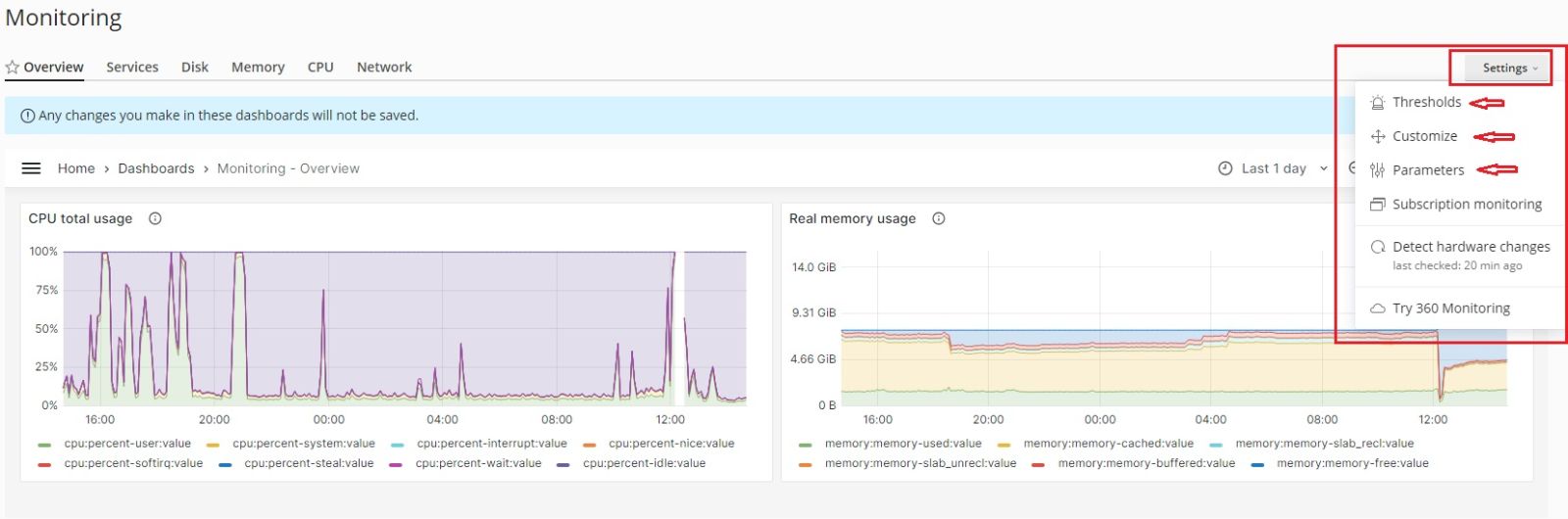Click the Try 360 Monitoring cloud icon
This screenshot has width=1568, height=519.
click(1377, 308)
